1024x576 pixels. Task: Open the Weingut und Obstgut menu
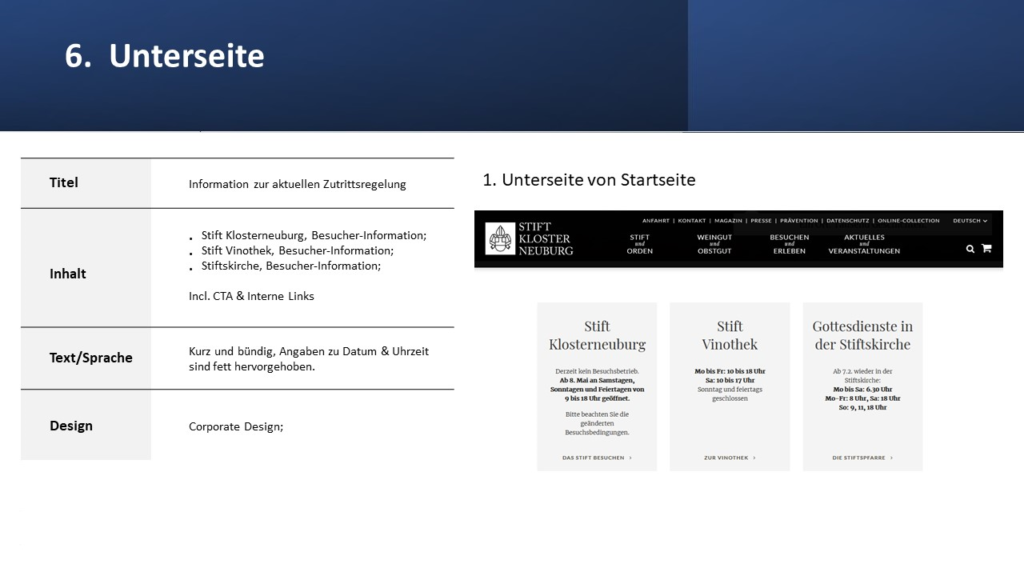714,244
